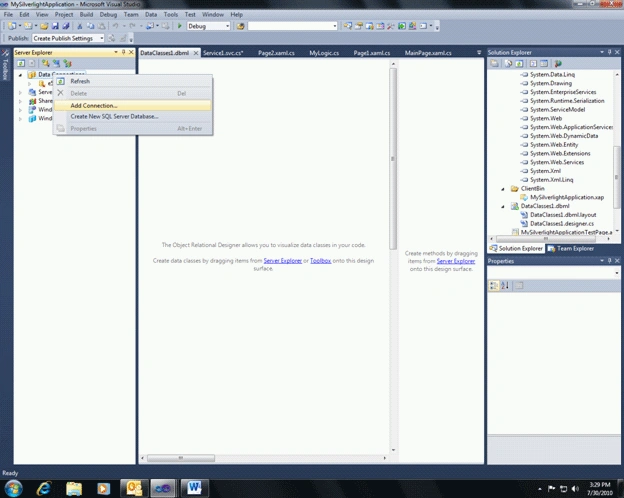624x498 pixels.
Task: Click the Cut scissors icon
Action: [x=80, y=26]
